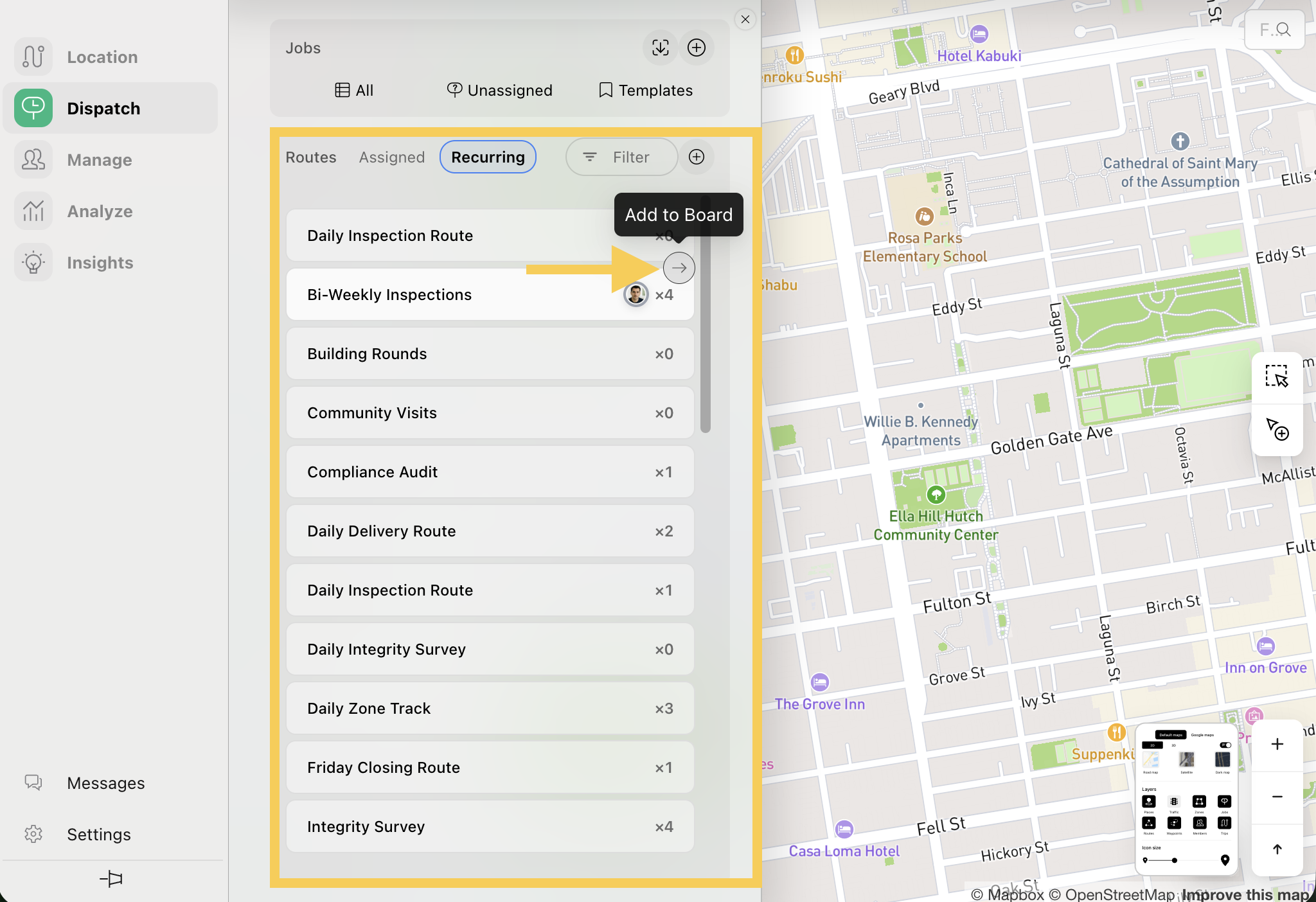Select the Satellite map thumbnail

point(1186,760)
